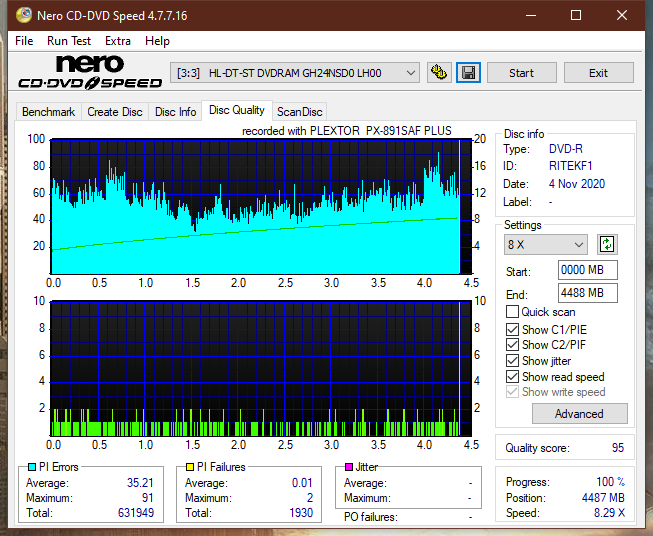Click the Start button
653x536 pixels.
click(x=521, y=73)
